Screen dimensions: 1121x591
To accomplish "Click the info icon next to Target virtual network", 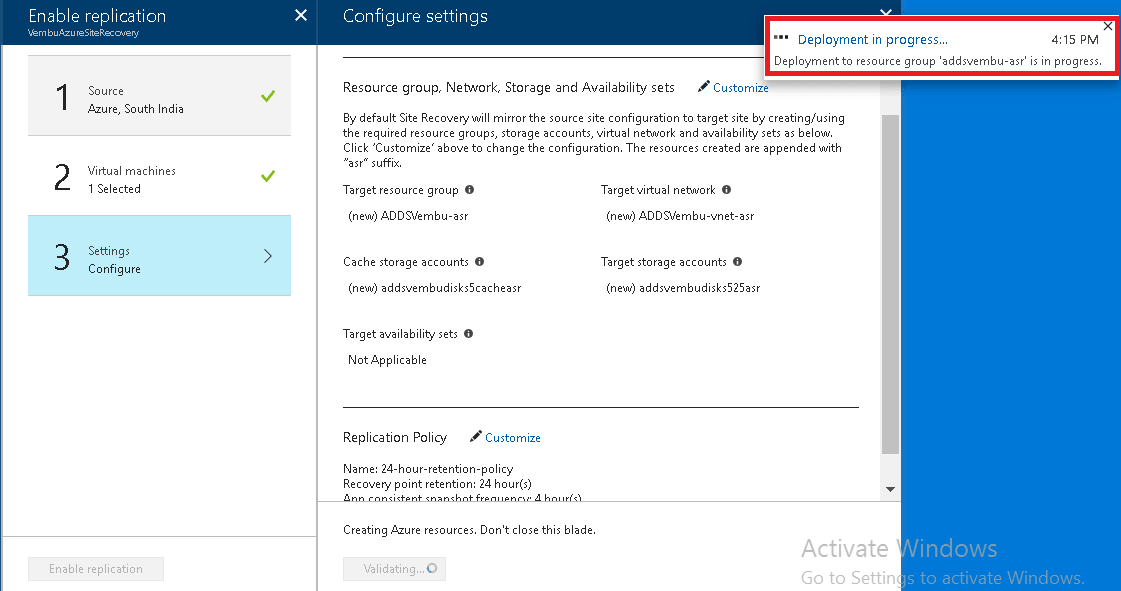I will click(x=726, y=189).
